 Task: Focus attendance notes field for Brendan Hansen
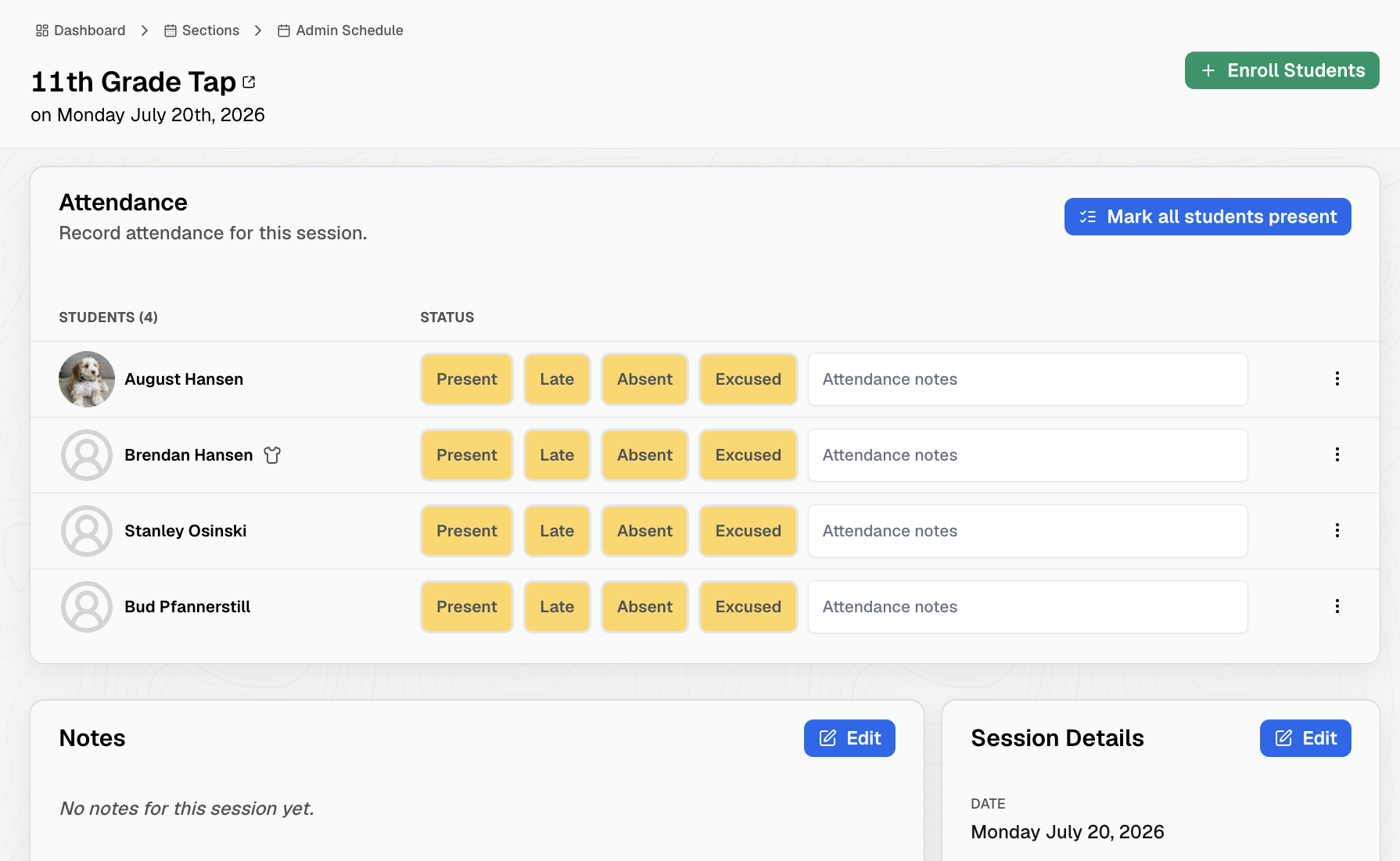[x=1028, y=455]
